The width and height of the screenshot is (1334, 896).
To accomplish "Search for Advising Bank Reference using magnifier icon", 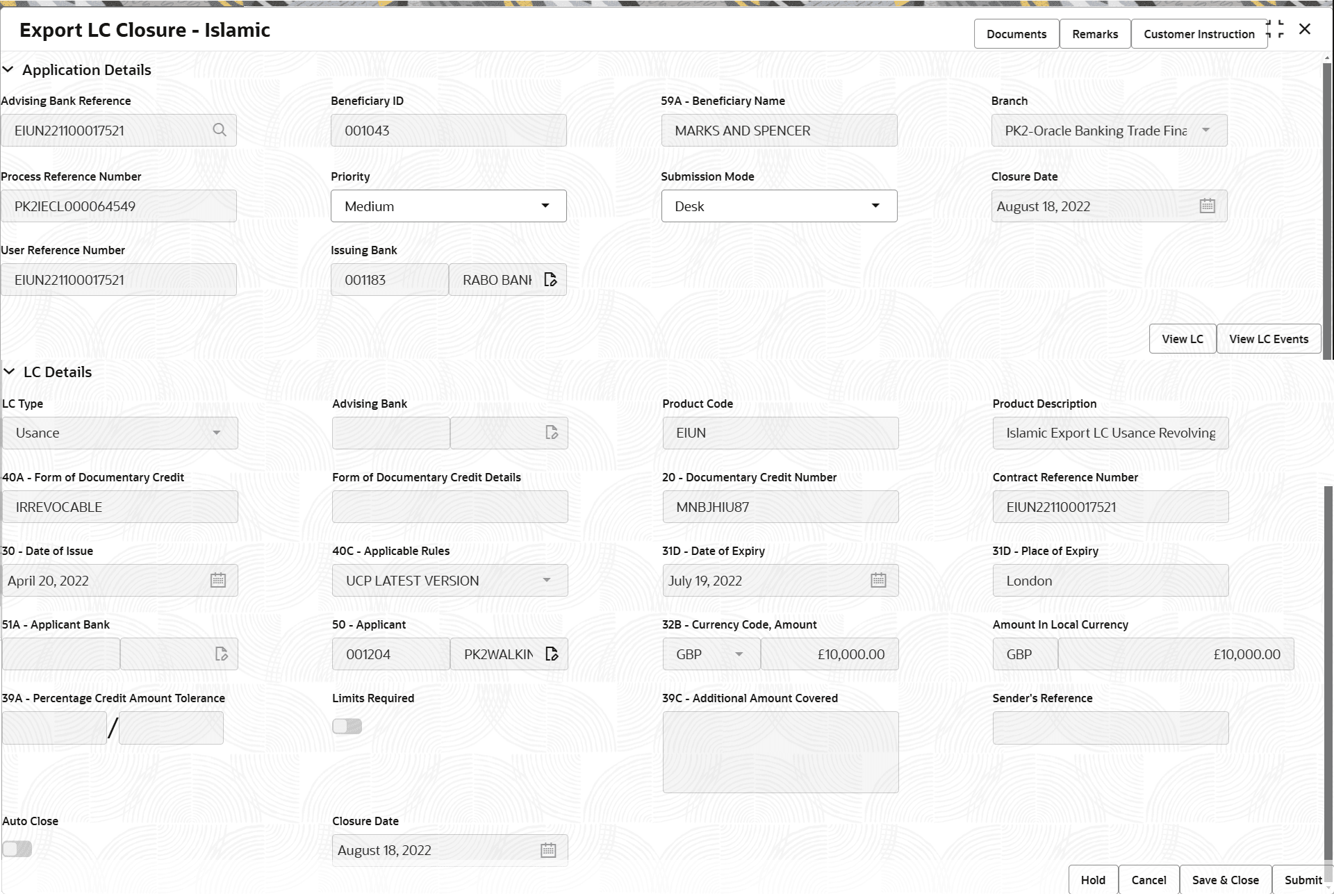I will point(220,130).
